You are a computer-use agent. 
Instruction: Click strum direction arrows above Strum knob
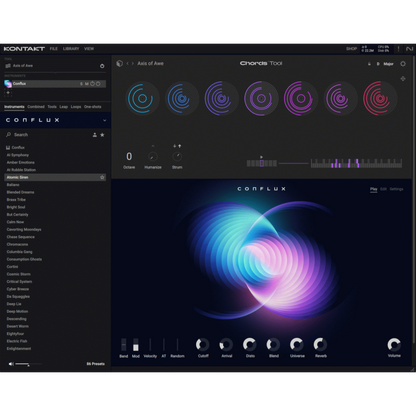pos(177,146)
